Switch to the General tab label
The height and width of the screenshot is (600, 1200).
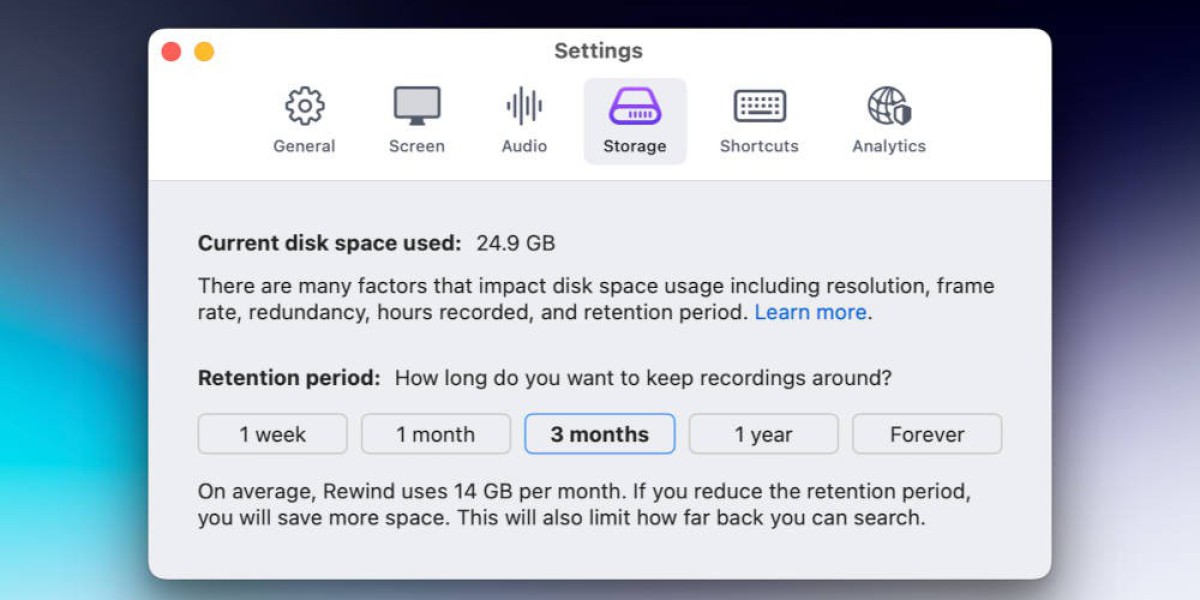click(304, 146)
